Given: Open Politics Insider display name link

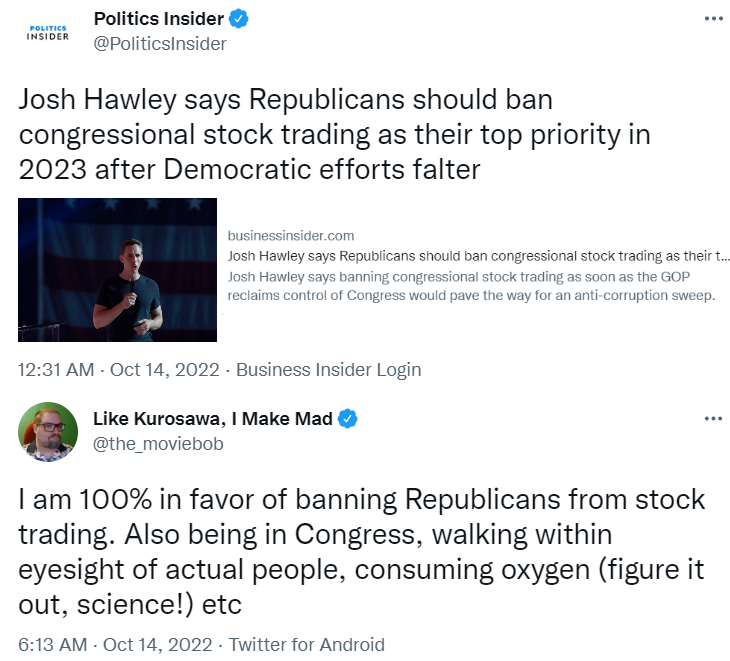Looking at the screenshot, I should pyautogui.click(x=158, y=19).
